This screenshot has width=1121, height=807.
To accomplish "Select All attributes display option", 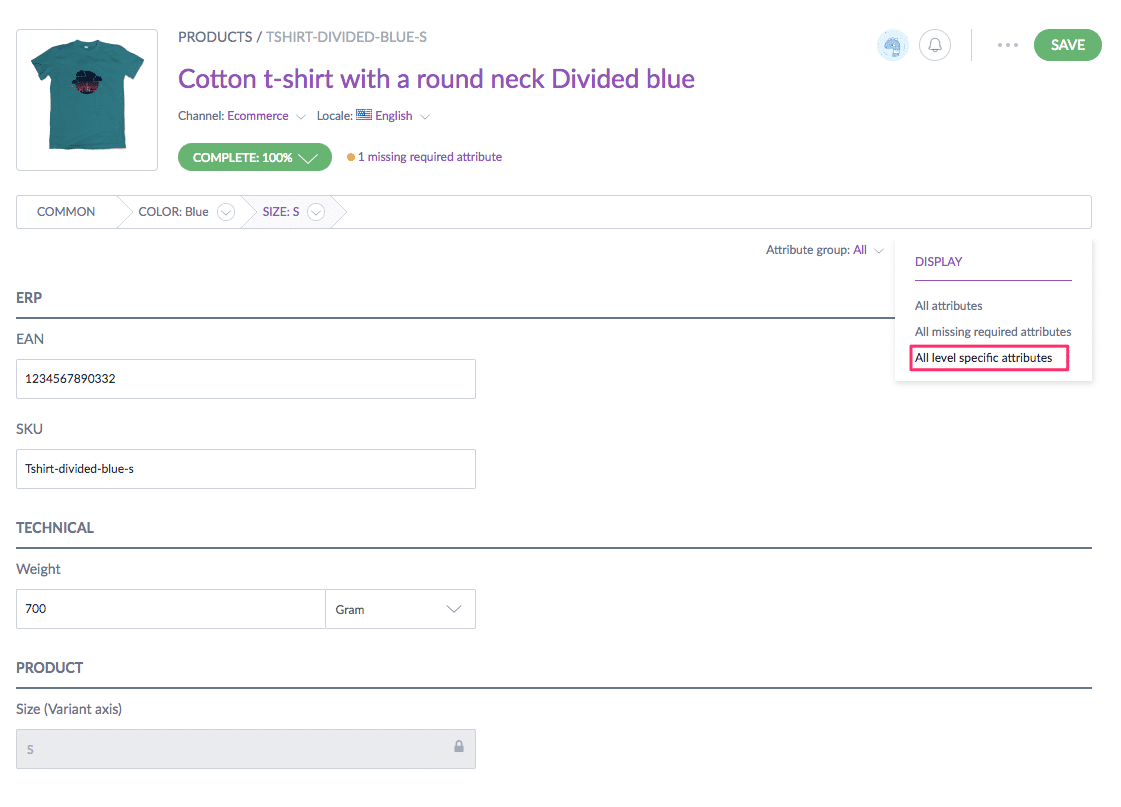I will click(x=948, y=306).
